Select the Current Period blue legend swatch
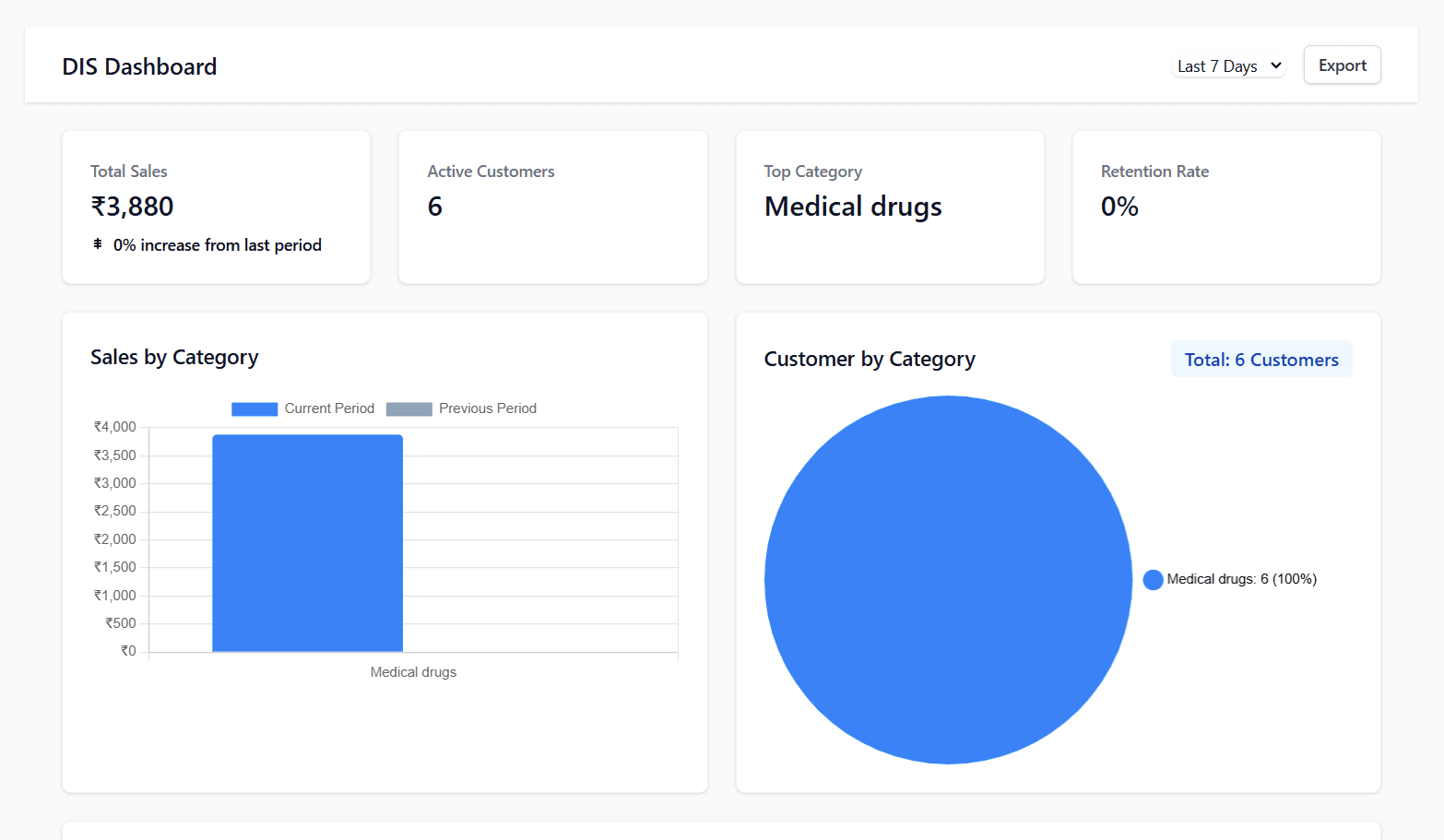Screen dimensions: 1444x840 254,408
